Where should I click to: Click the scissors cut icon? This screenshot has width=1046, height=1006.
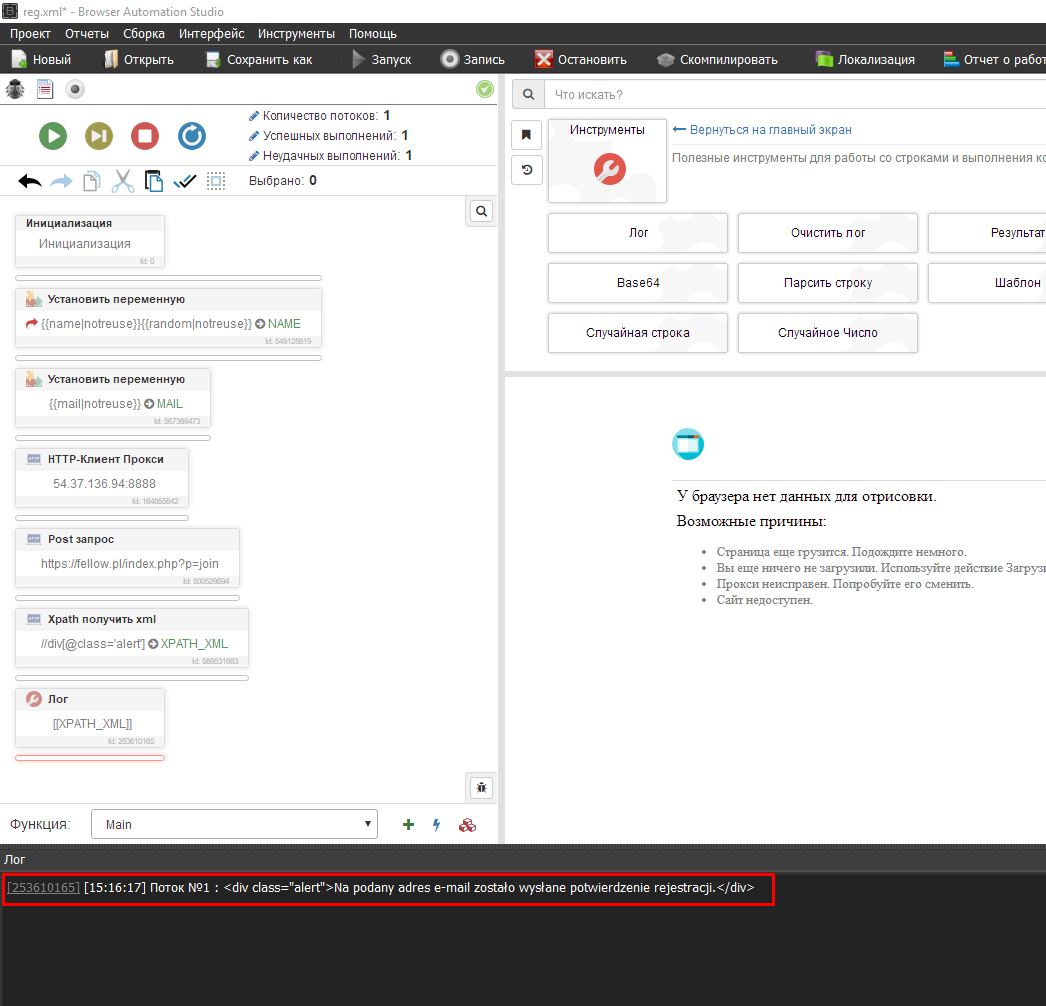(x=123, y=181)
